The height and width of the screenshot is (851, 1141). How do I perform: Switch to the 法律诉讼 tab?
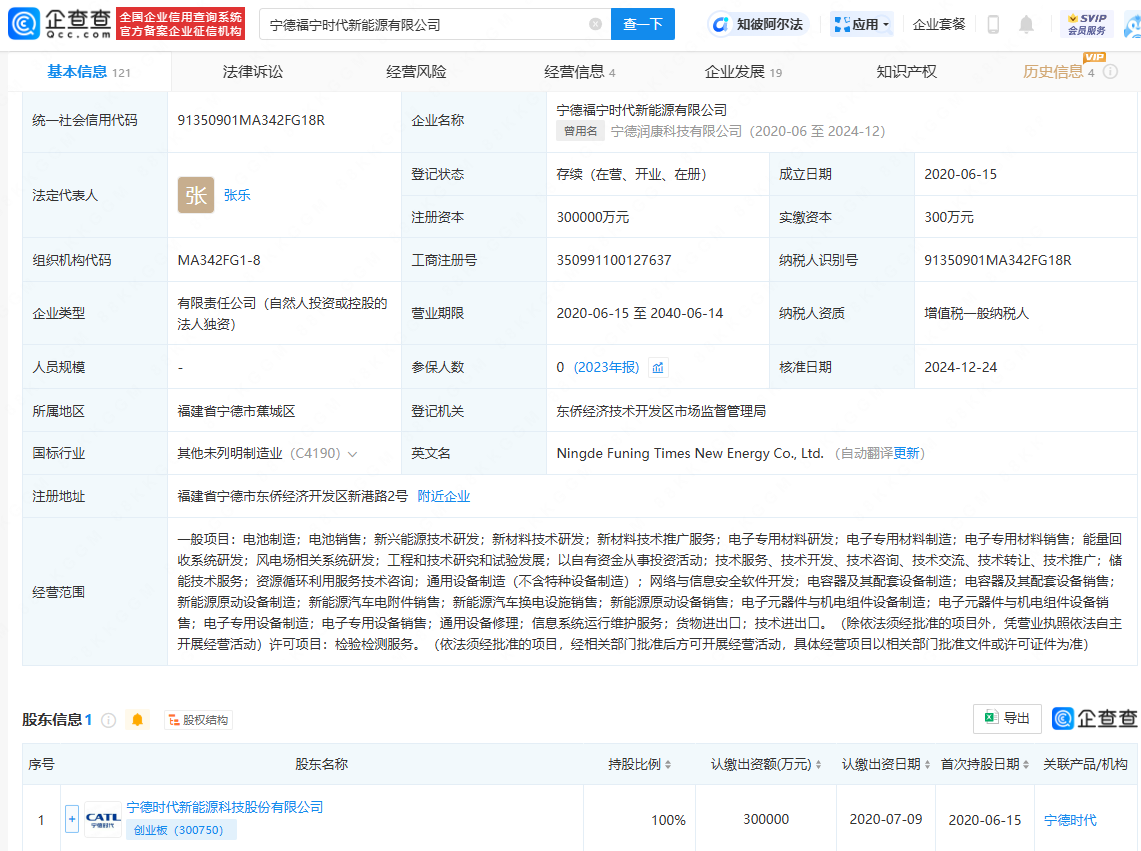253,72
